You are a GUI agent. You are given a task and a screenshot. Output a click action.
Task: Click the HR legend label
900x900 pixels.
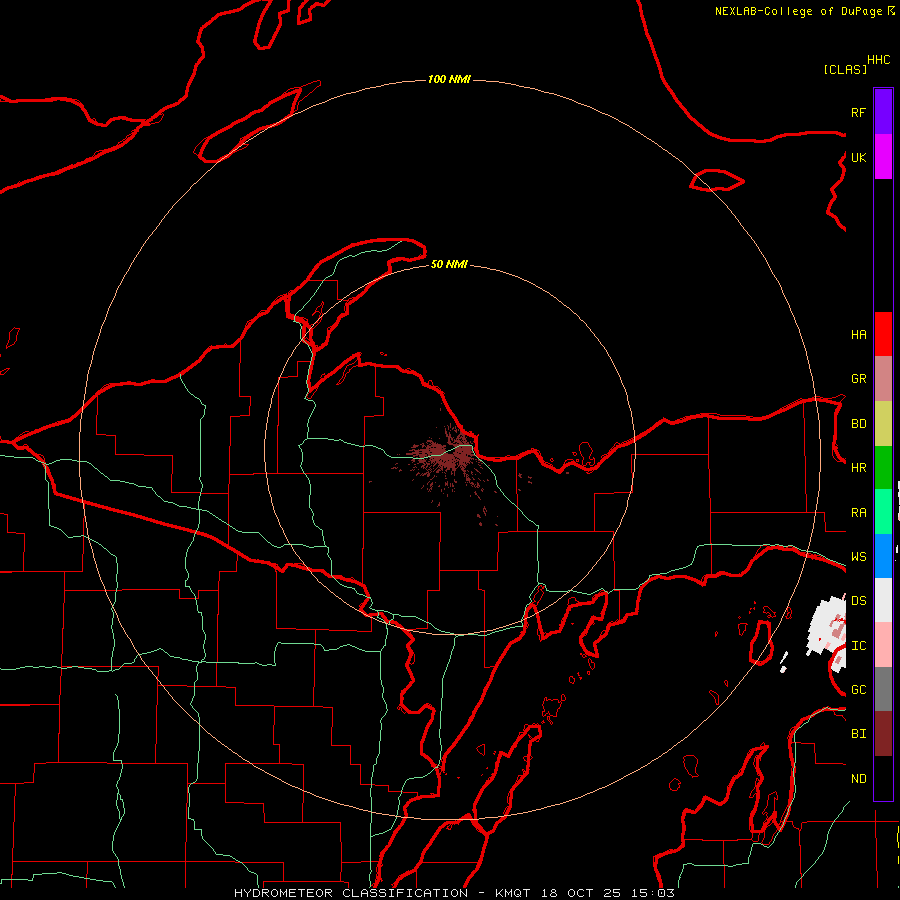tap(858, 468)
